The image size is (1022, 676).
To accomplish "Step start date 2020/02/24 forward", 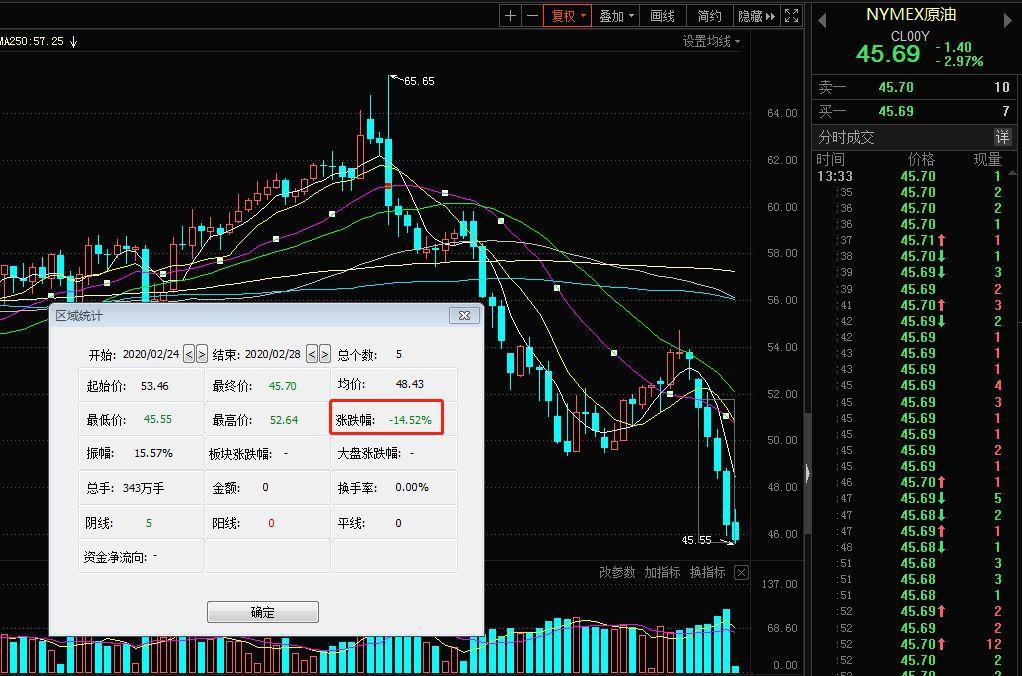I will click(202, 354).
